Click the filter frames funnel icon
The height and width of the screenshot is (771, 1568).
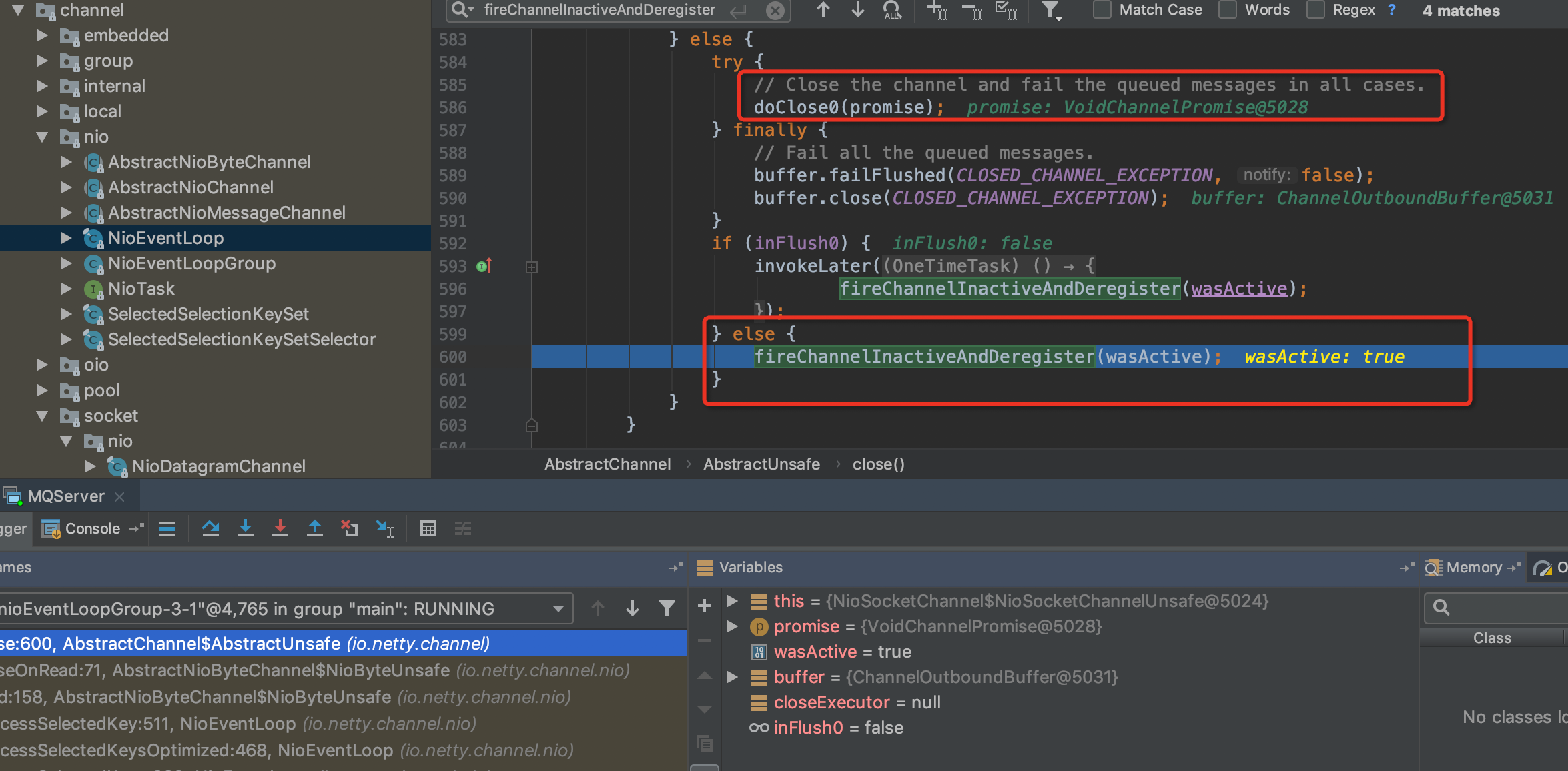[667, 608]
